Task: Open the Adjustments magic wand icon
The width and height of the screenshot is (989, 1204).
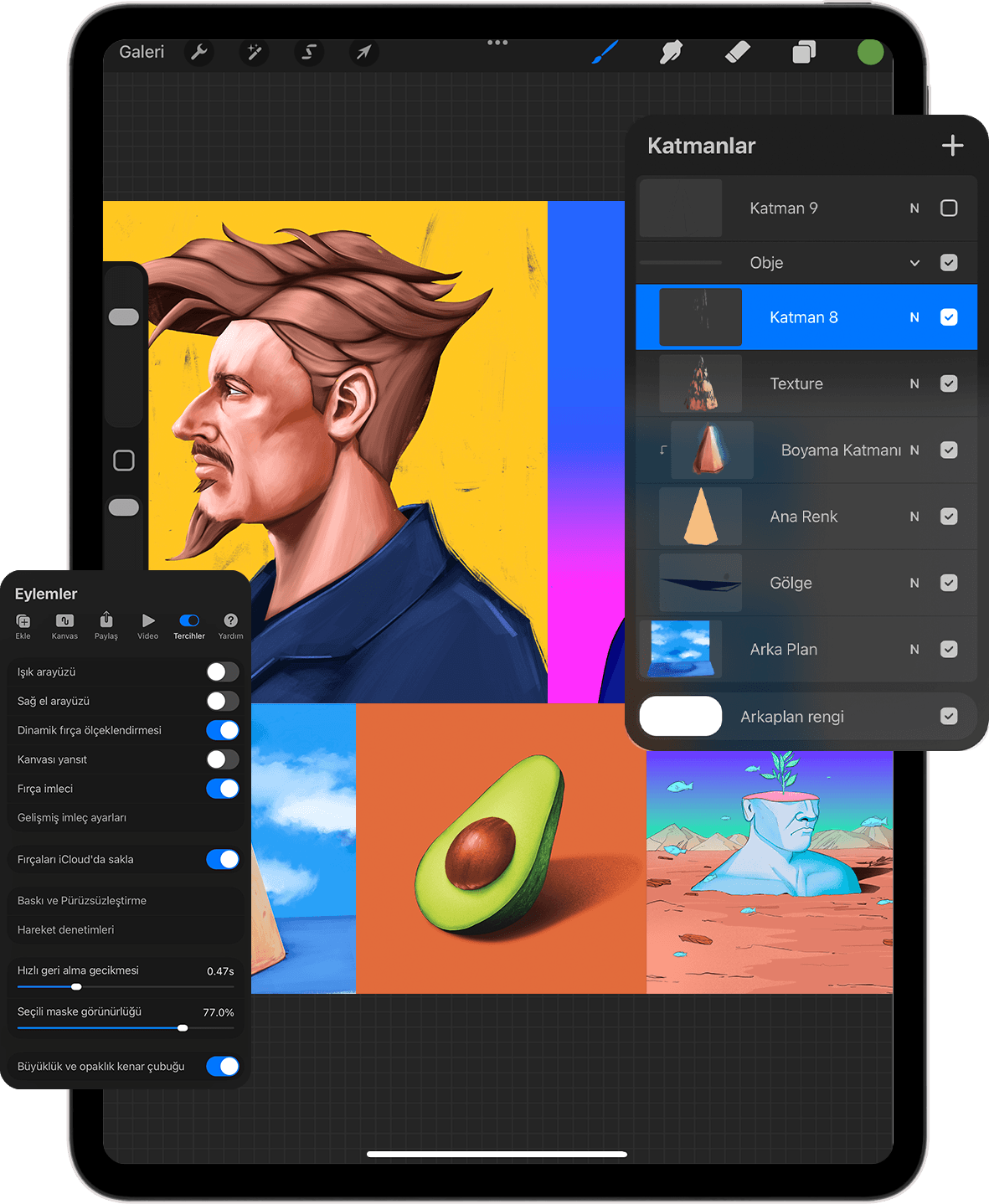Action: [254, 52]
